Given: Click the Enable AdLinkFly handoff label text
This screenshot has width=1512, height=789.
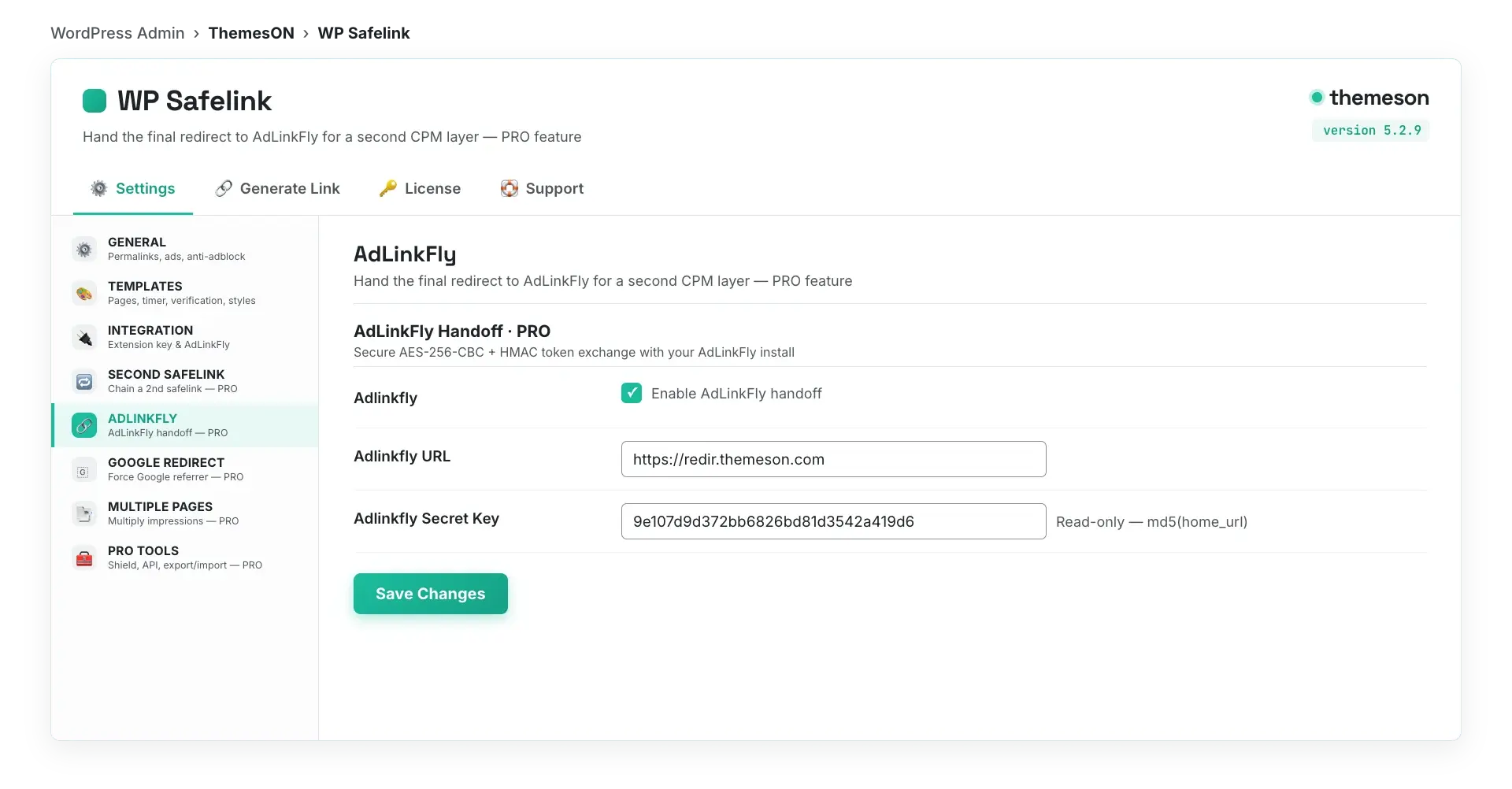Looking at the screenshot, I should [736, 394].
